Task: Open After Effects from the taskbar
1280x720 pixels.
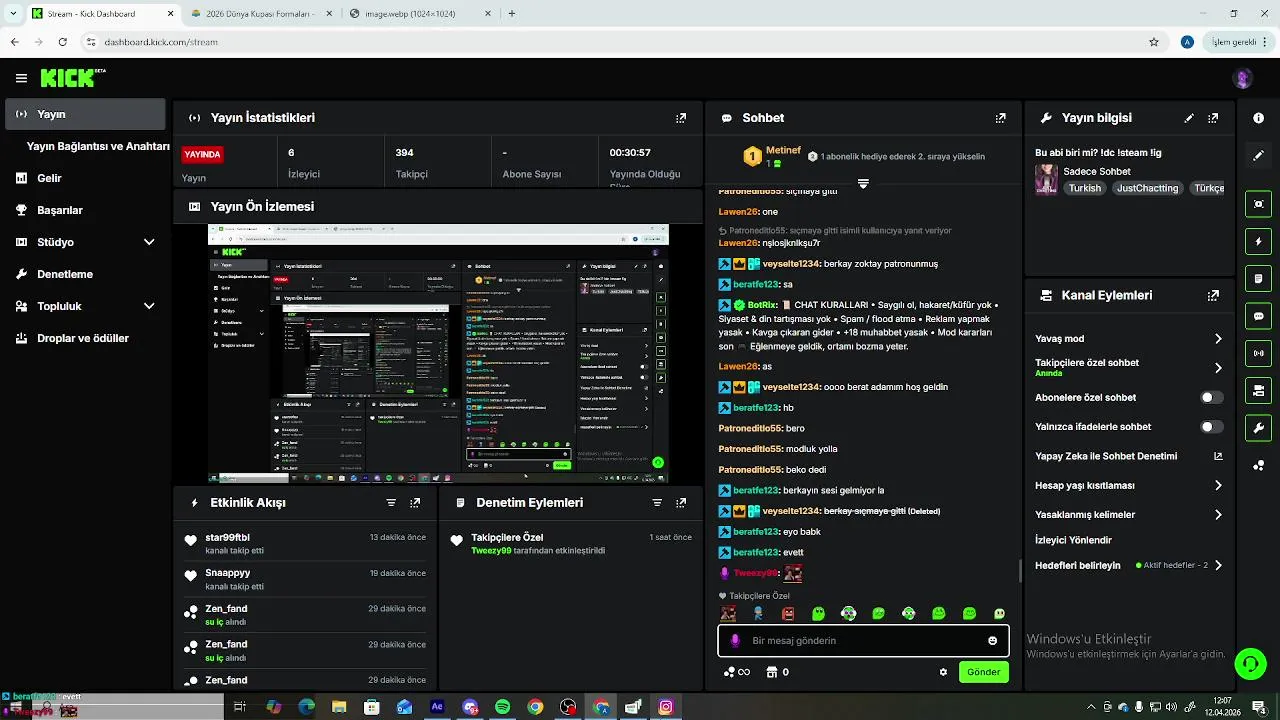Action: pos(437,707)
